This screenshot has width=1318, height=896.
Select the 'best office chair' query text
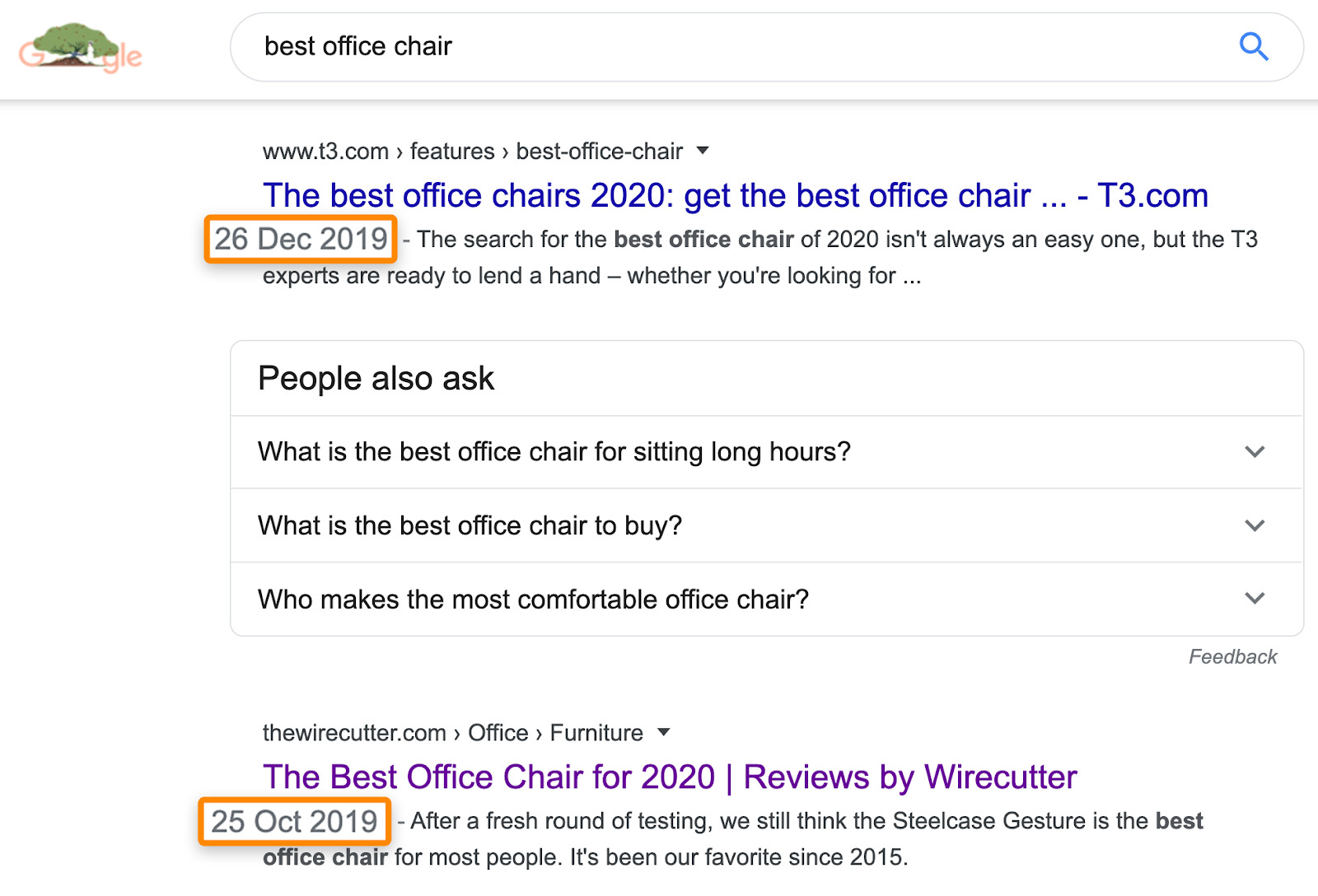pos(358,47)
